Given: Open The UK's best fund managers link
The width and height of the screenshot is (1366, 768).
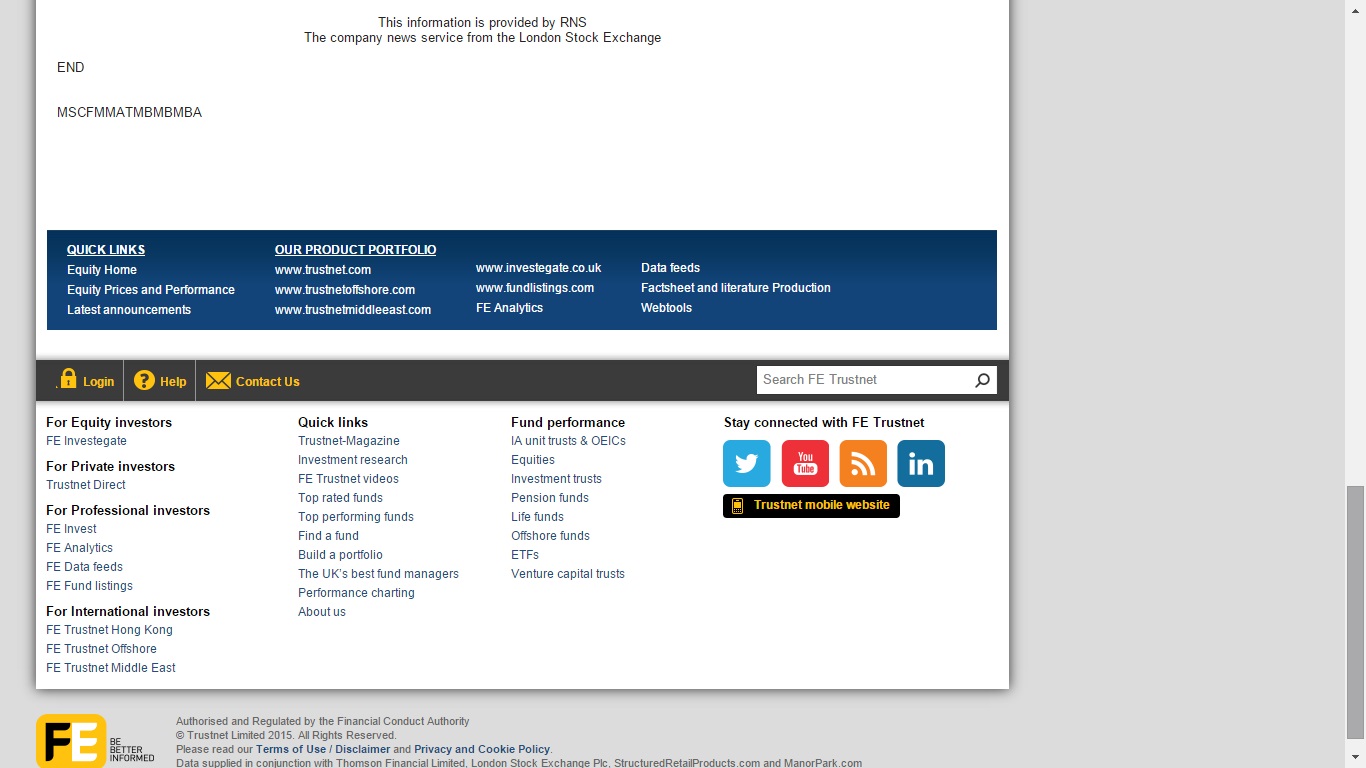Looking at the screenshot, I should tap(379, 574).
